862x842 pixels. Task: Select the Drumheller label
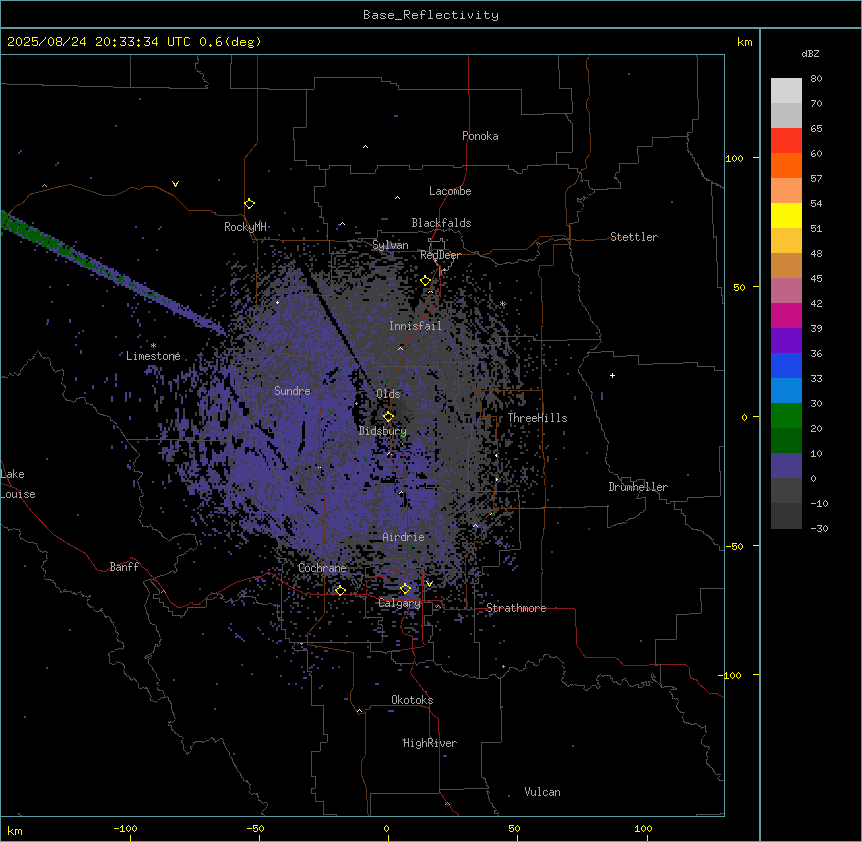tap(638, 487)
